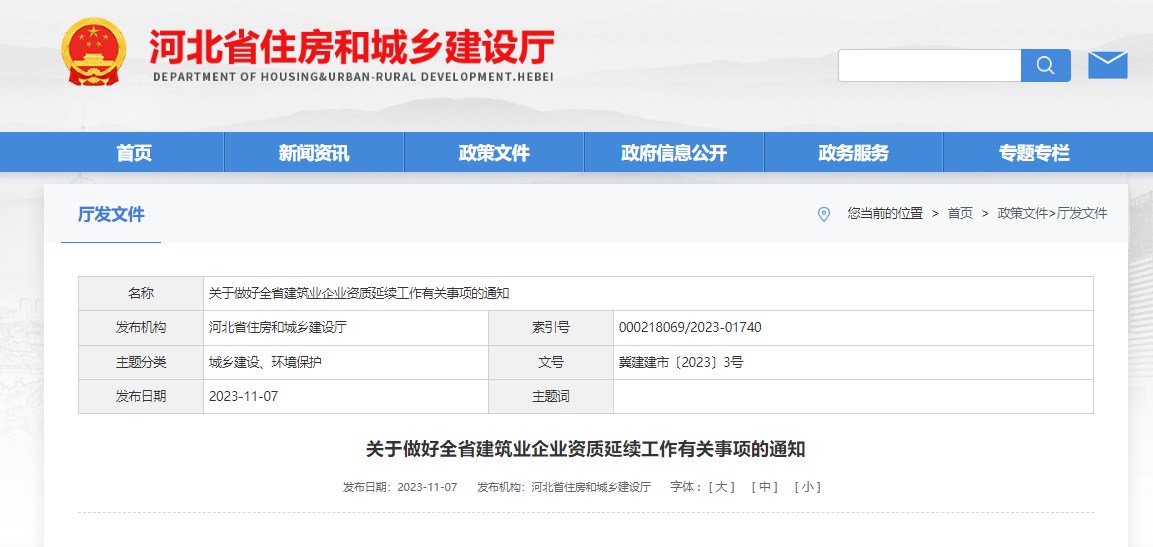The width and height of the screenshot is (1153, 547).
Task: Click the 发布机构 line below headline
Action: (x=564, y=487)
